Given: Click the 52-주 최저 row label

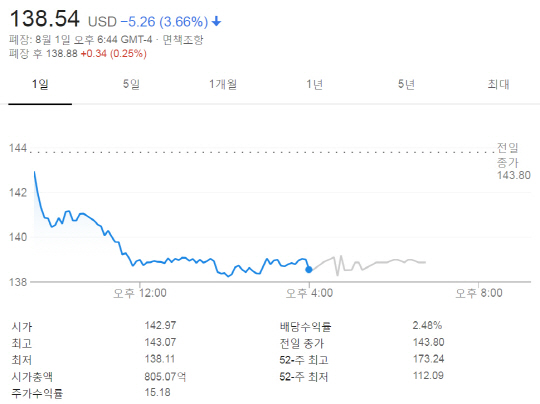Looking at the screenshot, I should pyautogui.click(x=304, y=376).
